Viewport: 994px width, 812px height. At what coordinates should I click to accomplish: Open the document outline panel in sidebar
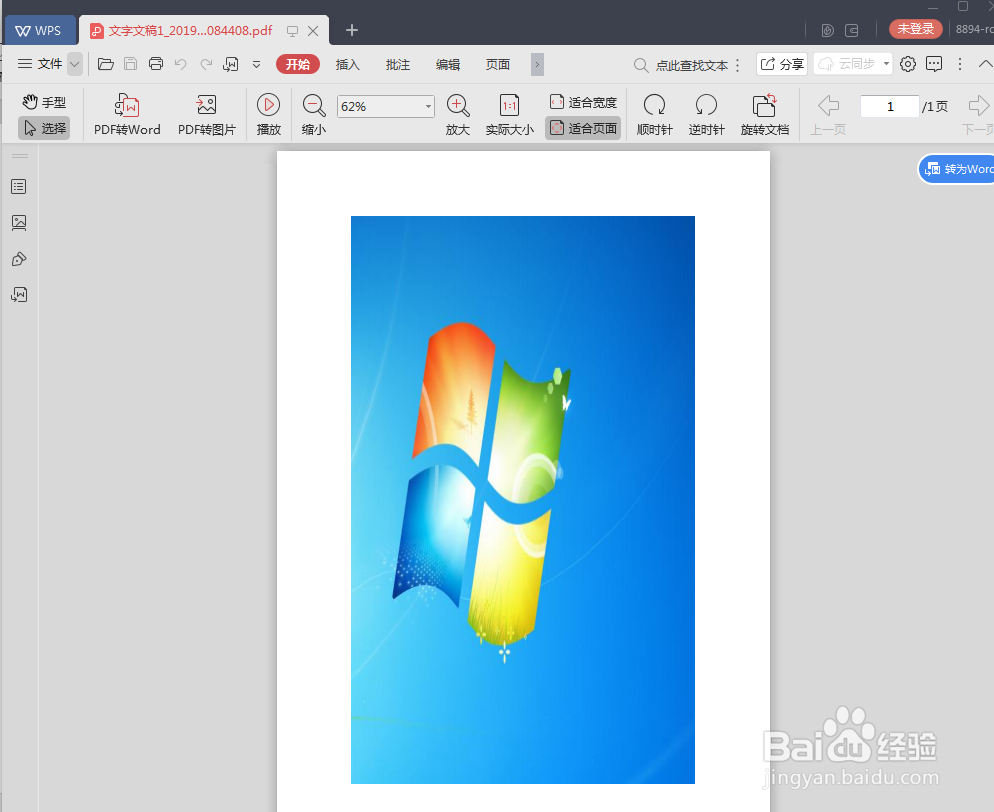point(18,186)
